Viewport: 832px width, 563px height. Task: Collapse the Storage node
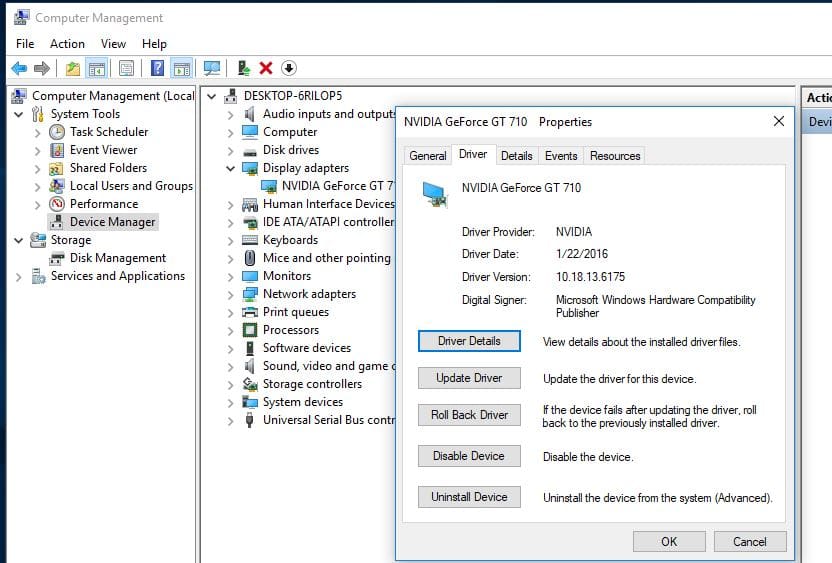pyautogui.click(x=19, y=240)
